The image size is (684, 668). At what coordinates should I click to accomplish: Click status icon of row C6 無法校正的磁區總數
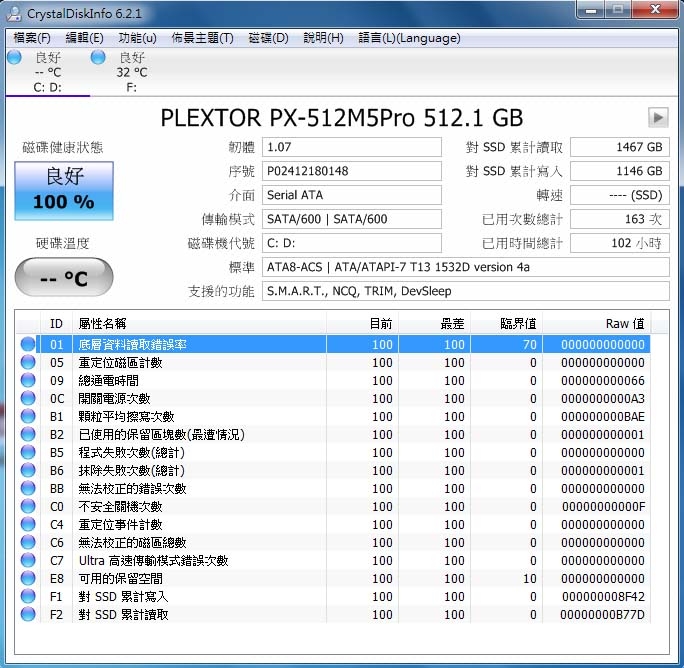point(28,542)
